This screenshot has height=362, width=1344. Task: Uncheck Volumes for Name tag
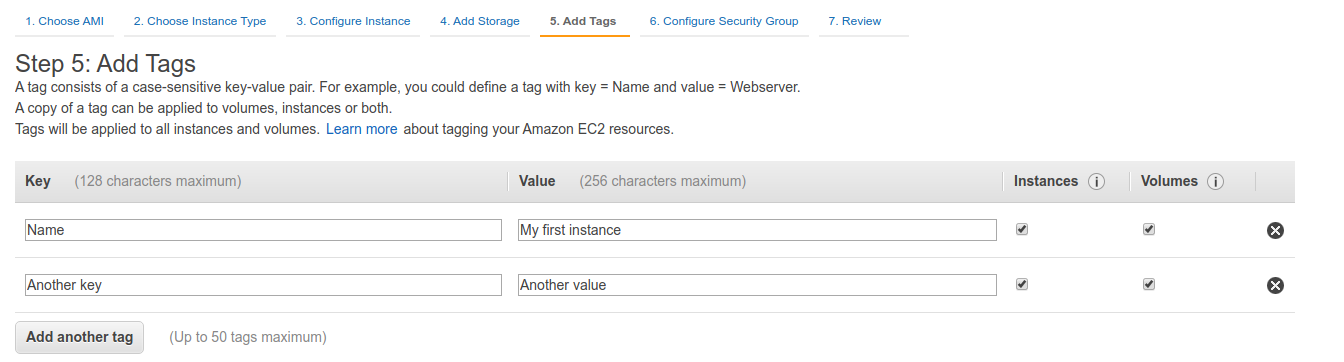(x=1149, y=229)
